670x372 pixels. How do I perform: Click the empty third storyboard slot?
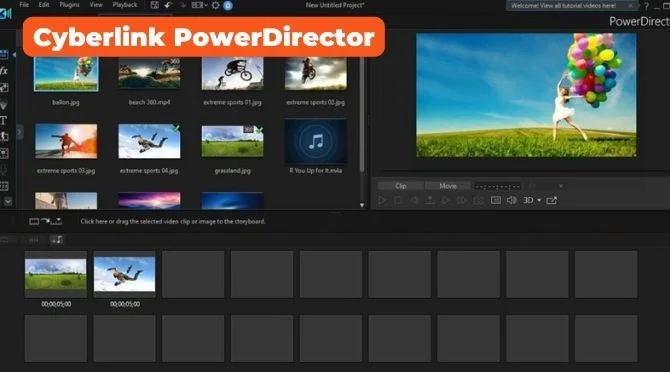[x=193, y=274]
